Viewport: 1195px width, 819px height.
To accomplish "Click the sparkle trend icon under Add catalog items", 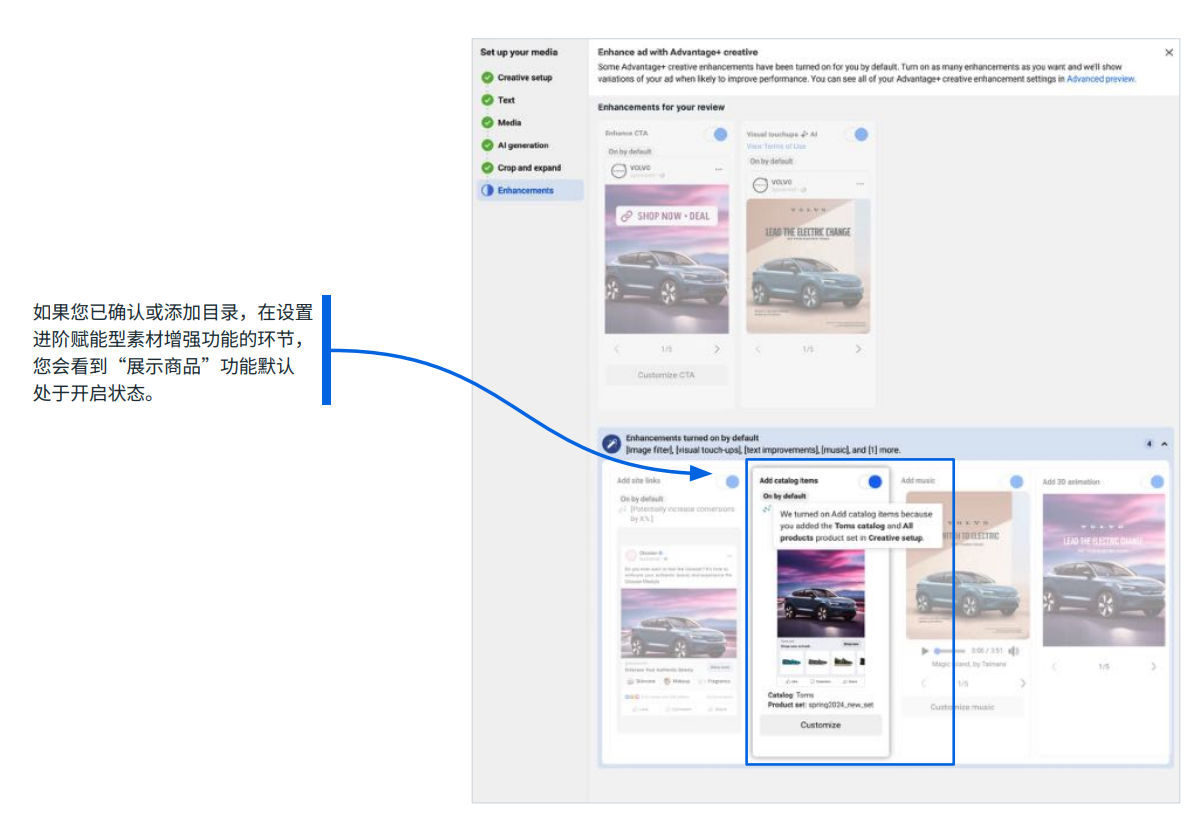I will [x=767, y=509].
